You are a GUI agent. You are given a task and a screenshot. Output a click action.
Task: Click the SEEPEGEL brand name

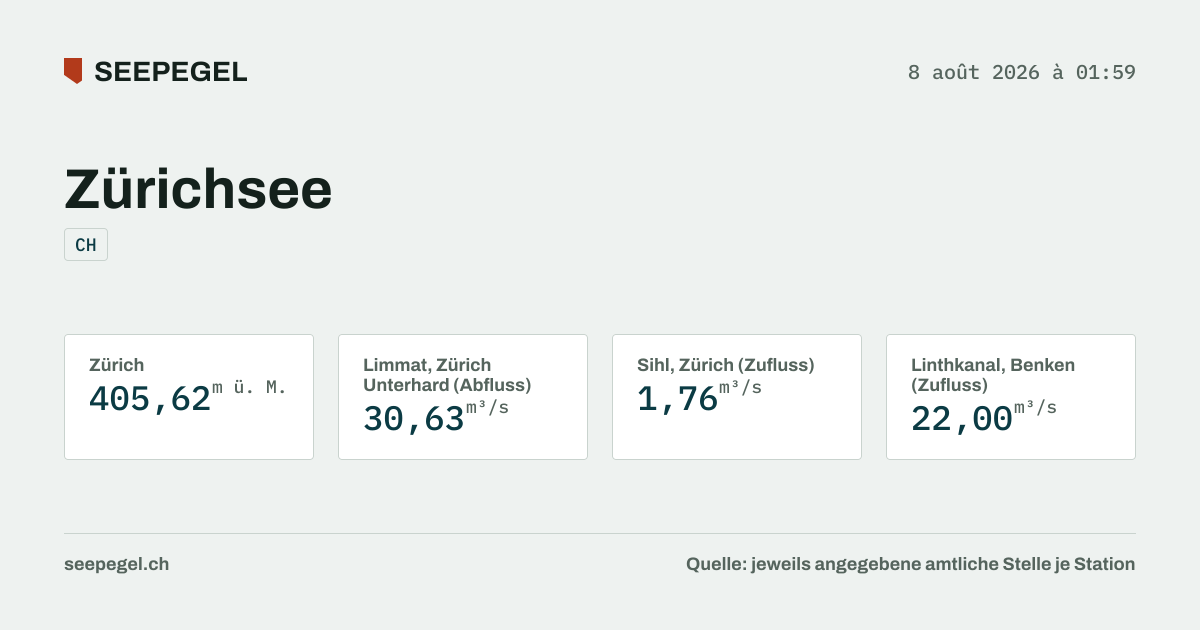tap(171, 72)
